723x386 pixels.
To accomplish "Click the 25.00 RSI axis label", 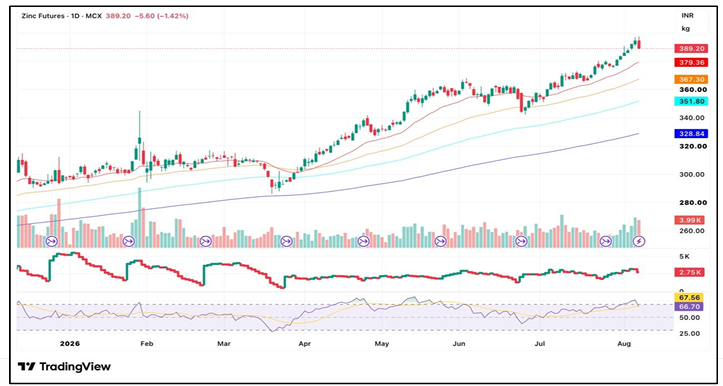I will pos(690,333).
